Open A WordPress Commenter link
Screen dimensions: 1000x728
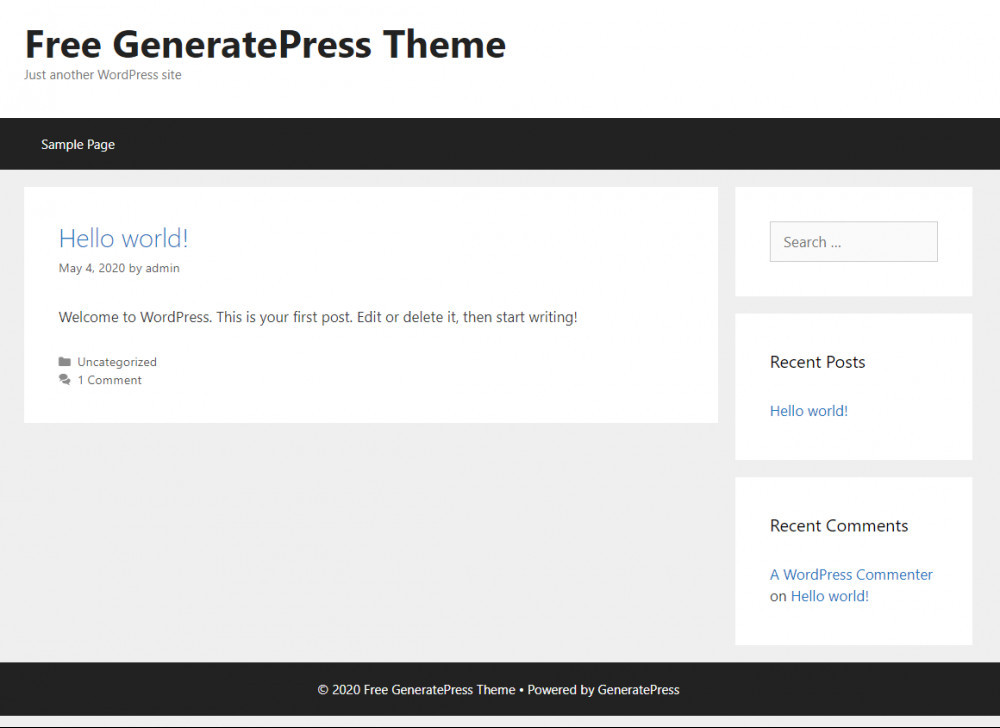[x=851, y=575]
